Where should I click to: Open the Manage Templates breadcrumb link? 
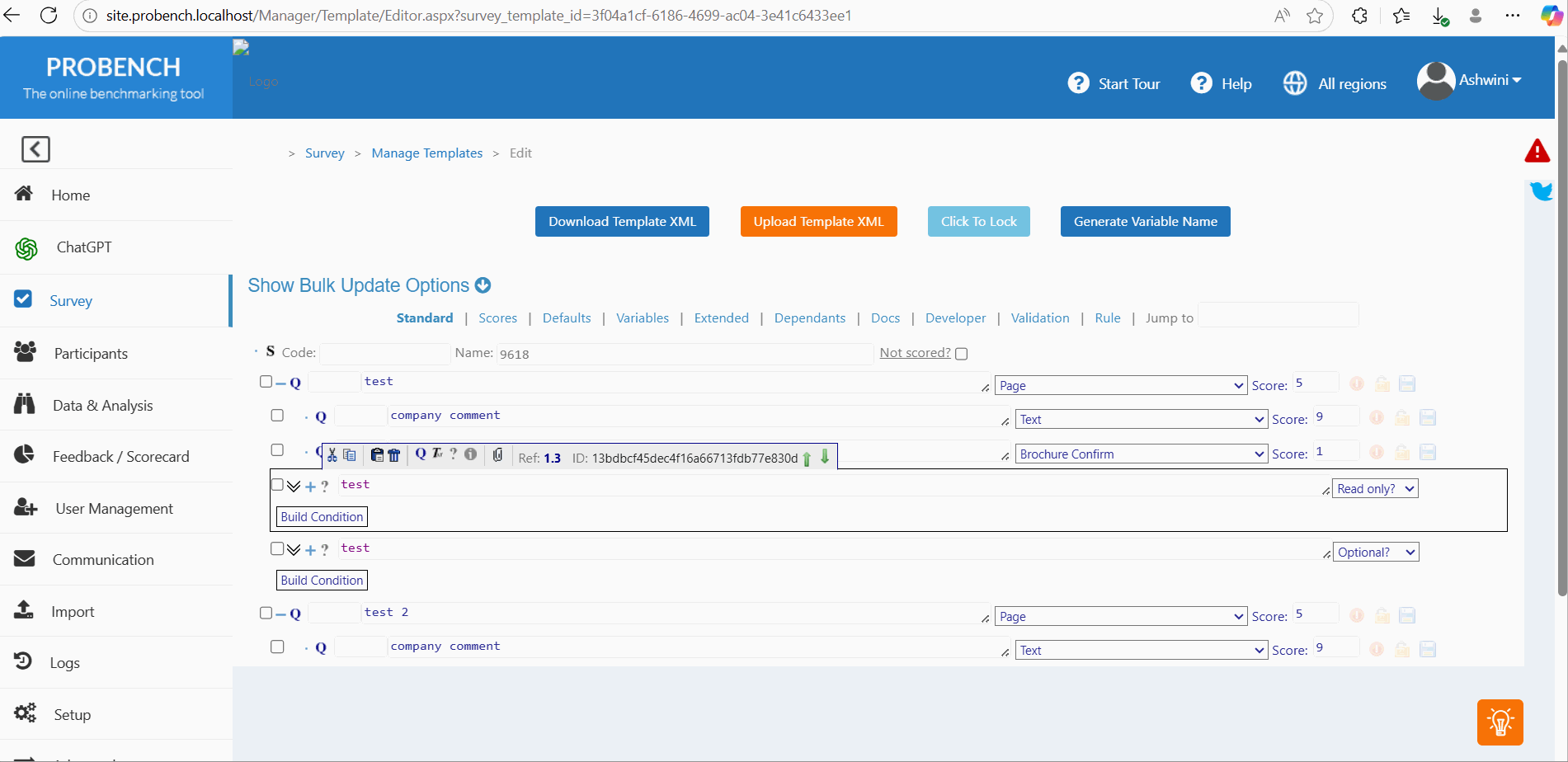click(427, 153)
